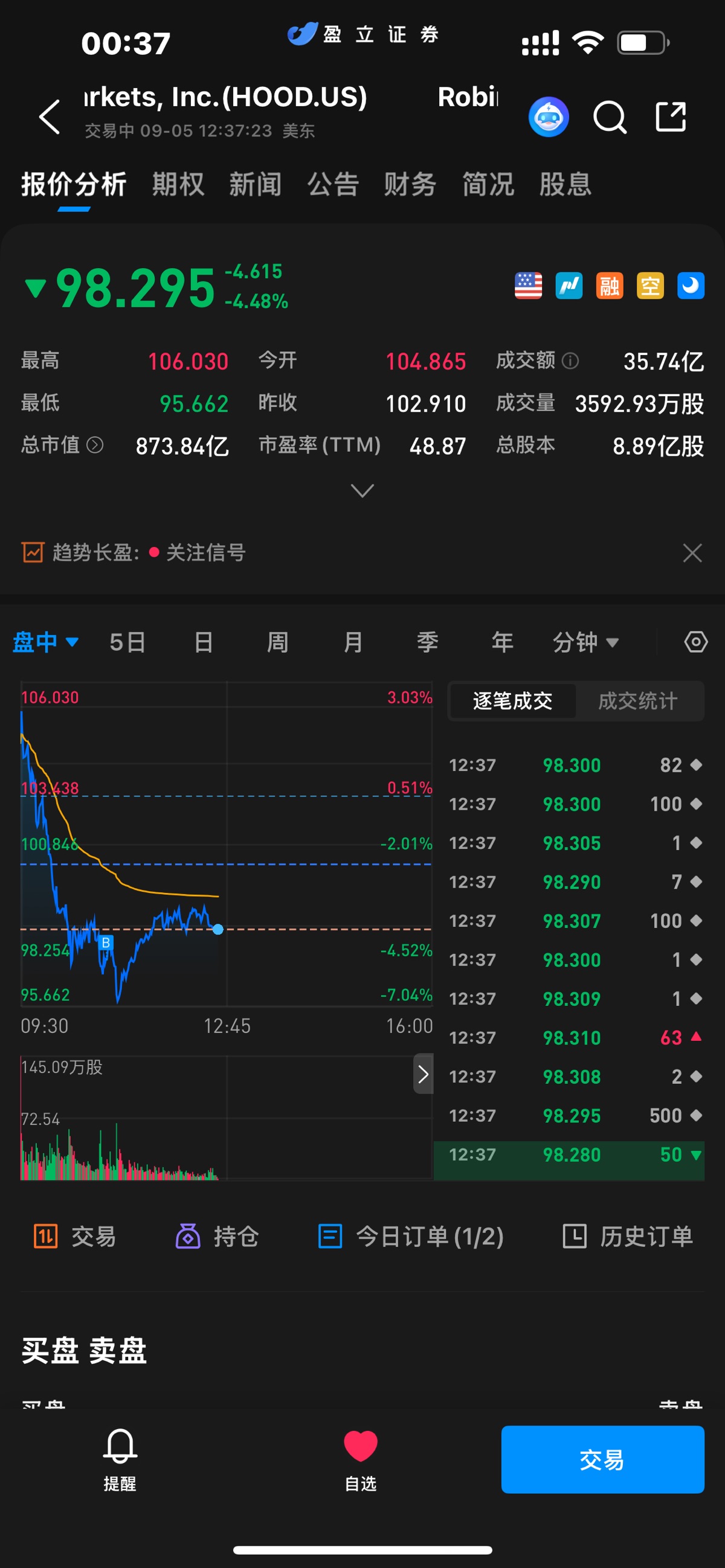Tap the HOOD.US stock title
The width and height of the screenshot is (725, 1568).
(x=225, y=97)
